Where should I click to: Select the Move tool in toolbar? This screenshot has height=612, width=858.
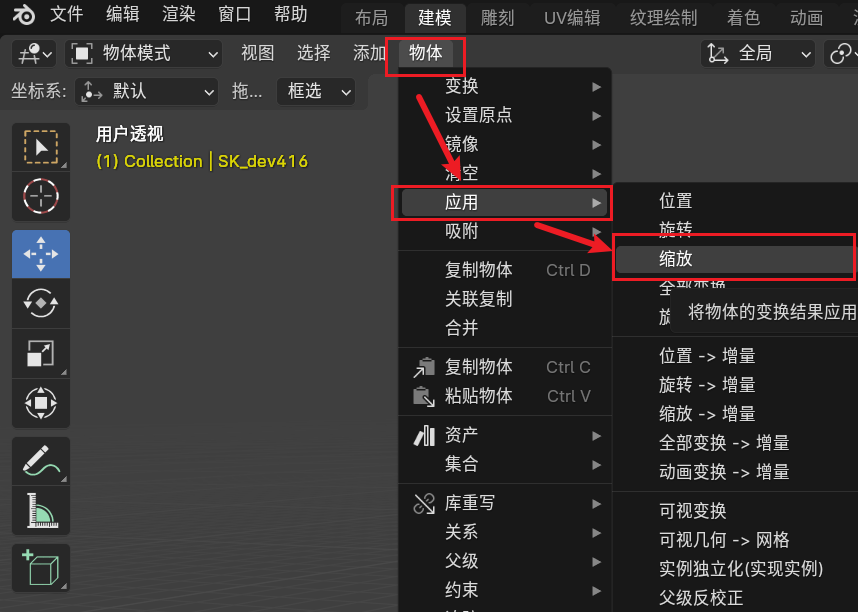coord(41,254)
